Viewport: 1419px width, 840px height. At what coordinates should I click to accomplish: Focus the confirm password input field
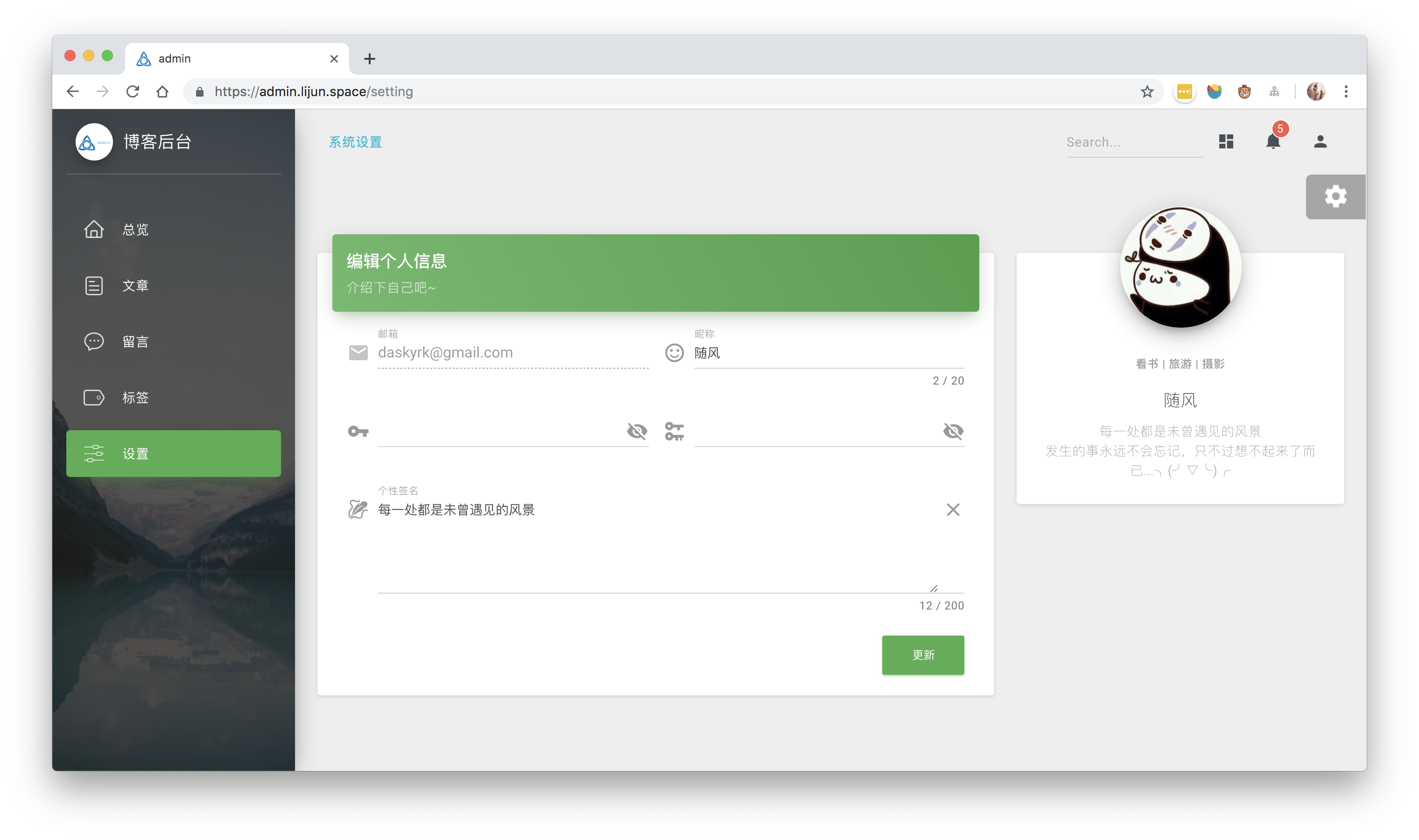(817, 431)
